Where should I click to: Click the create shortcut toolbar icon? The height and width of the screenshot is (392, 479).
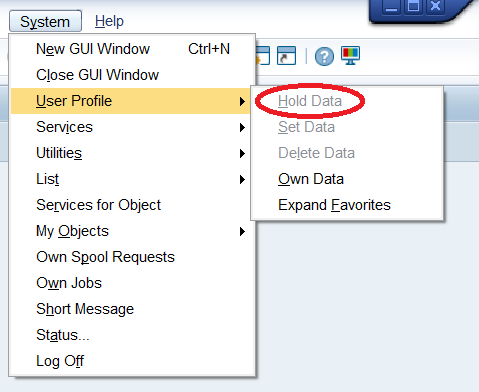click(286, 55)
